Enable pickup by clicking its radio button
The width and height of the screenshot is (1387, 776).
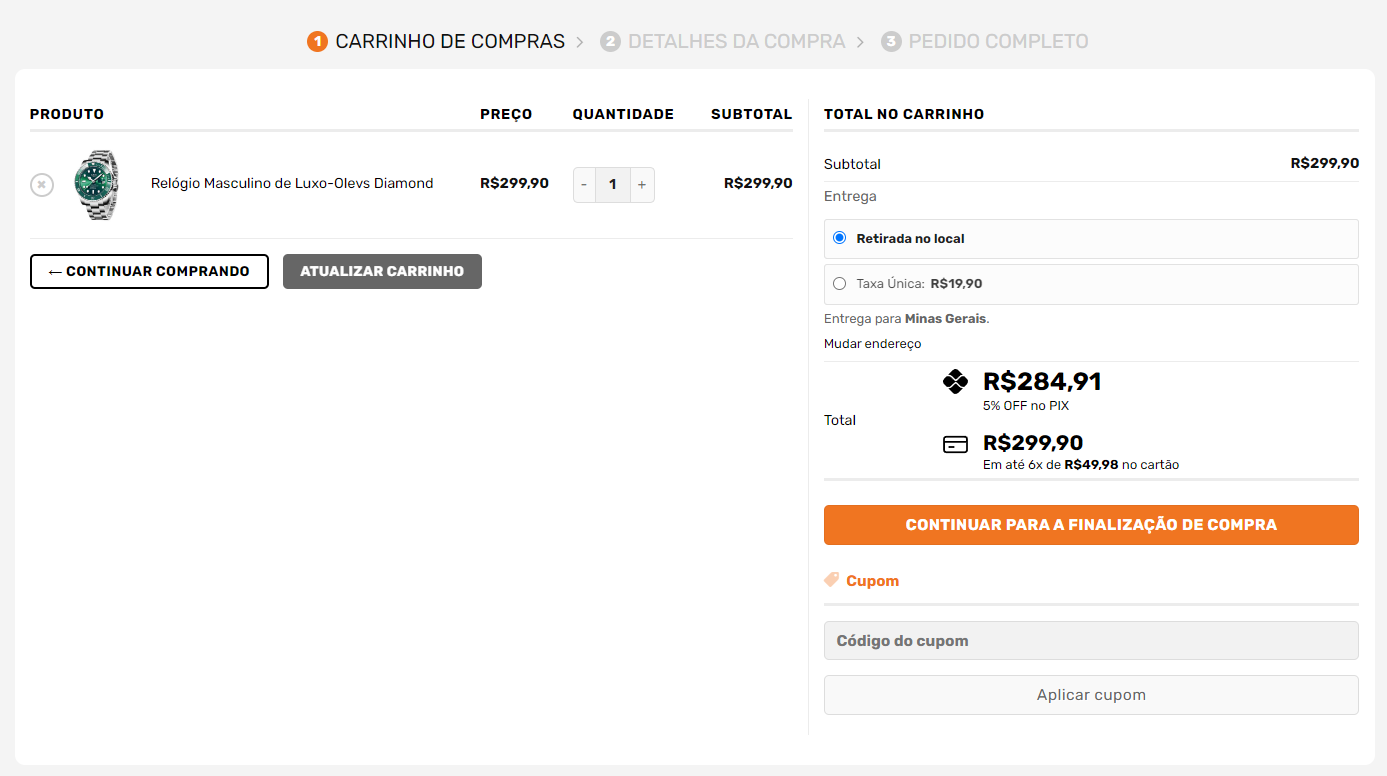click(x=839, y=237)
